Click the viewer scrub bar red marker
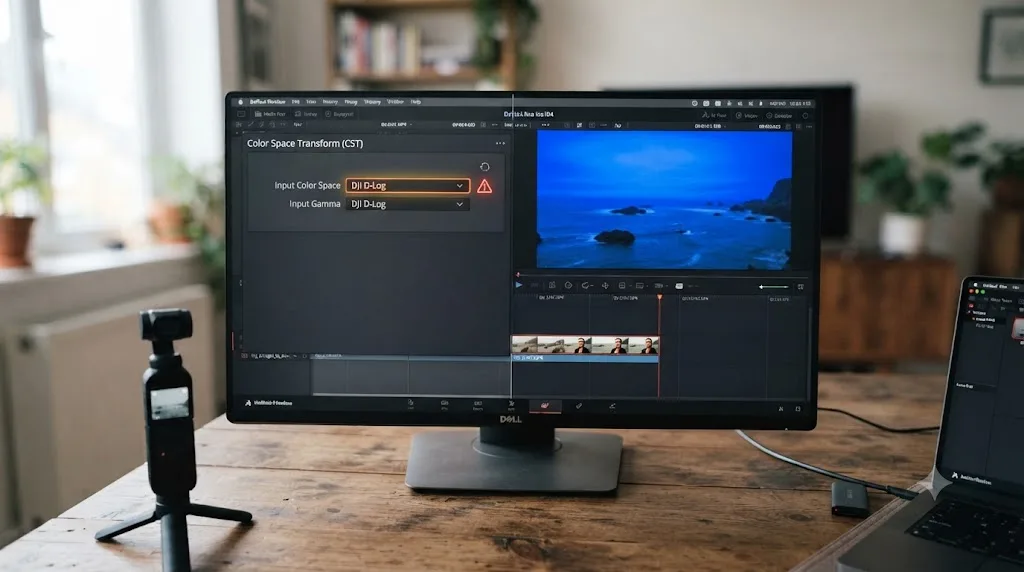The image size is (1024, 572). (518, 275)
